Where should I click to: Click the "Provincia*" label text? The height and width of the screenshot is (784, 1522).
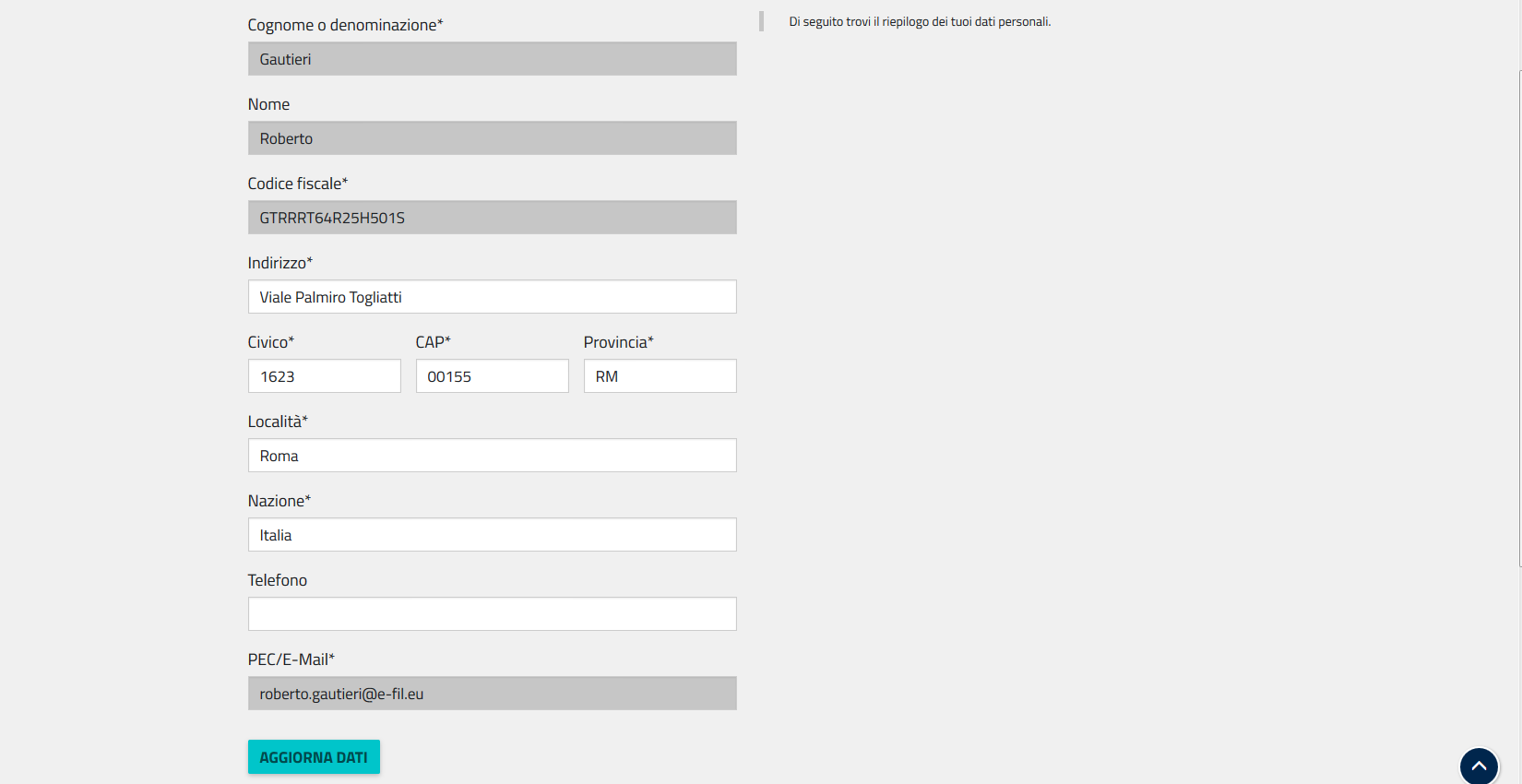(618, 342)
